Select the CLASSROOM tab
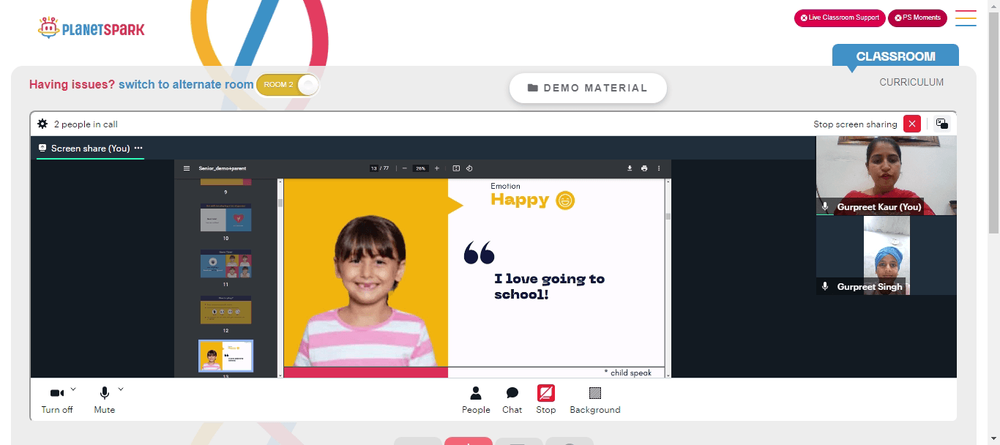This screenshot has width=1000, height=445. tap(895, 56)
